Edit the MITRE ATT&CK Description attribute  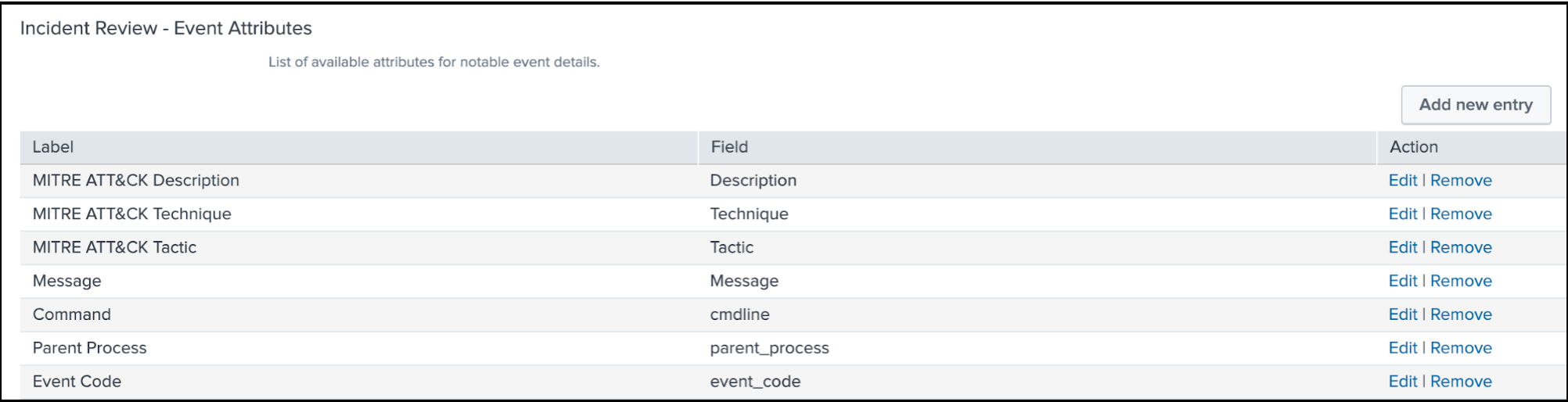coord(1403,181)
